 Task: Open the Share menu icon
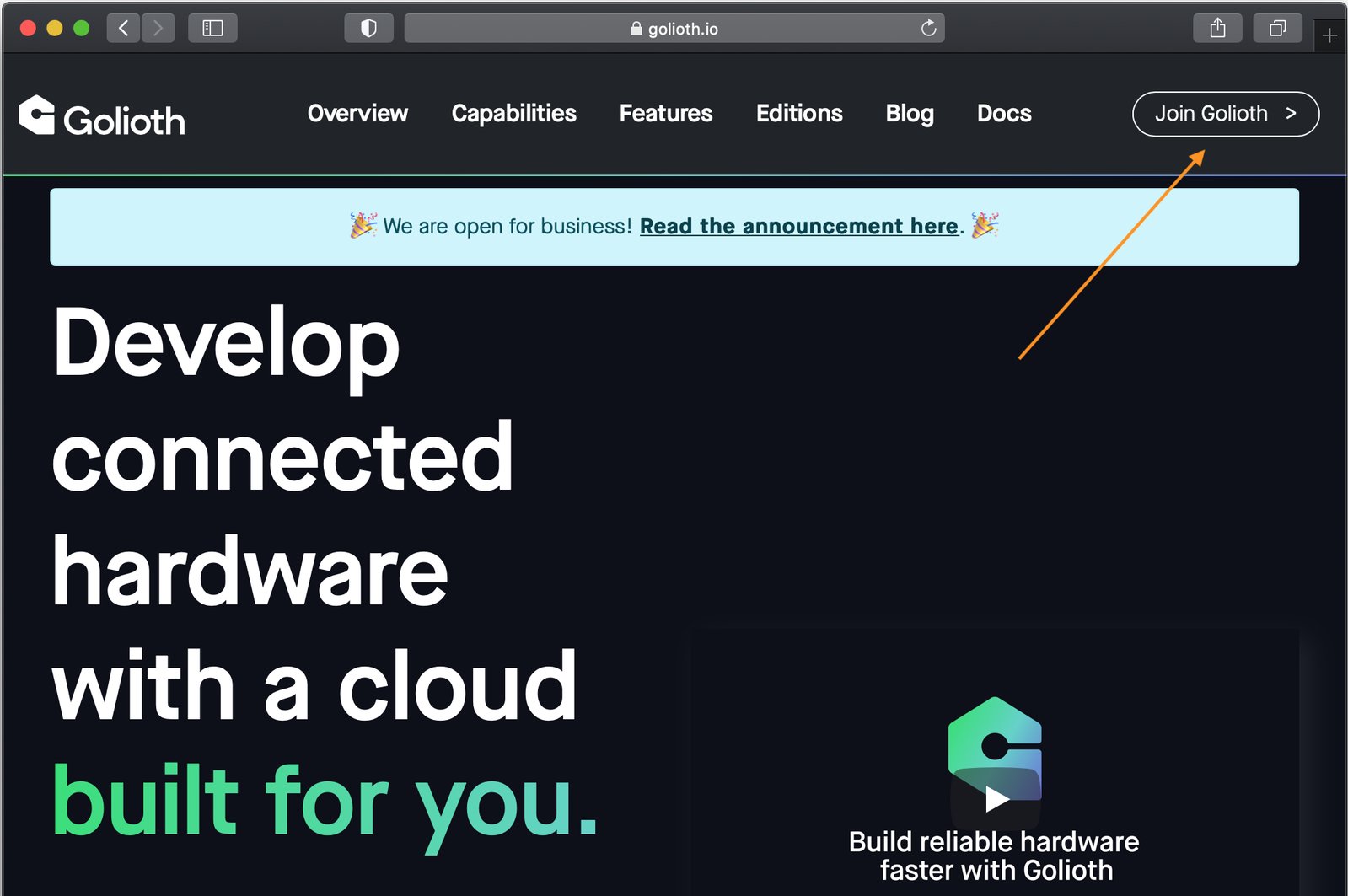coord(1217,29)
